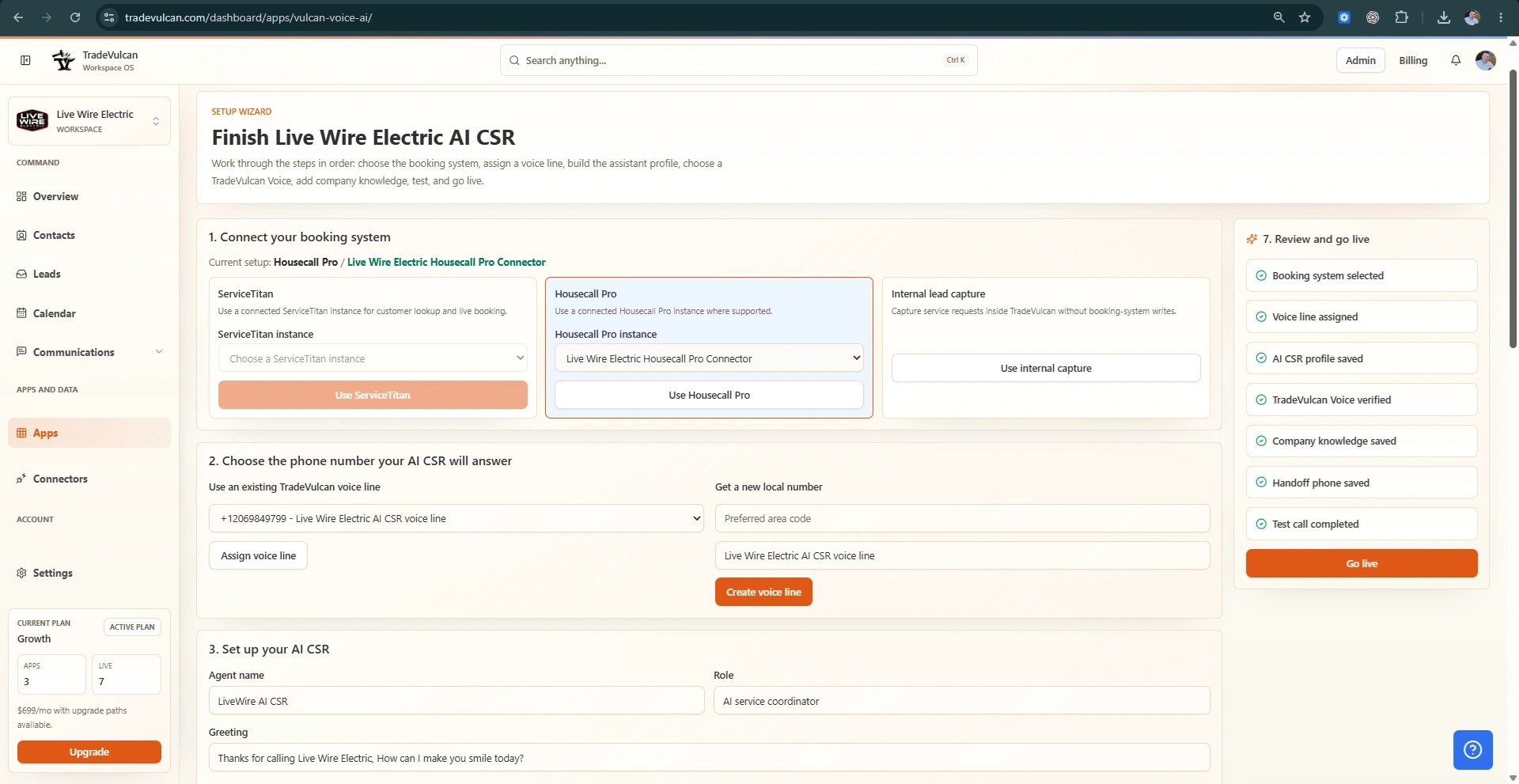Click the browser address bar URL

coord(248,17)
